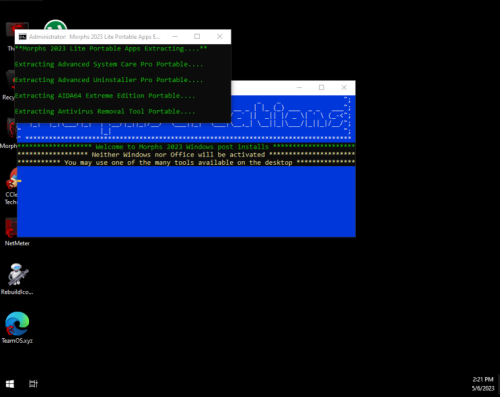Select the partially hidden Morph desktop icon
This screenshot has height=397, width=500.
[9, 133]
